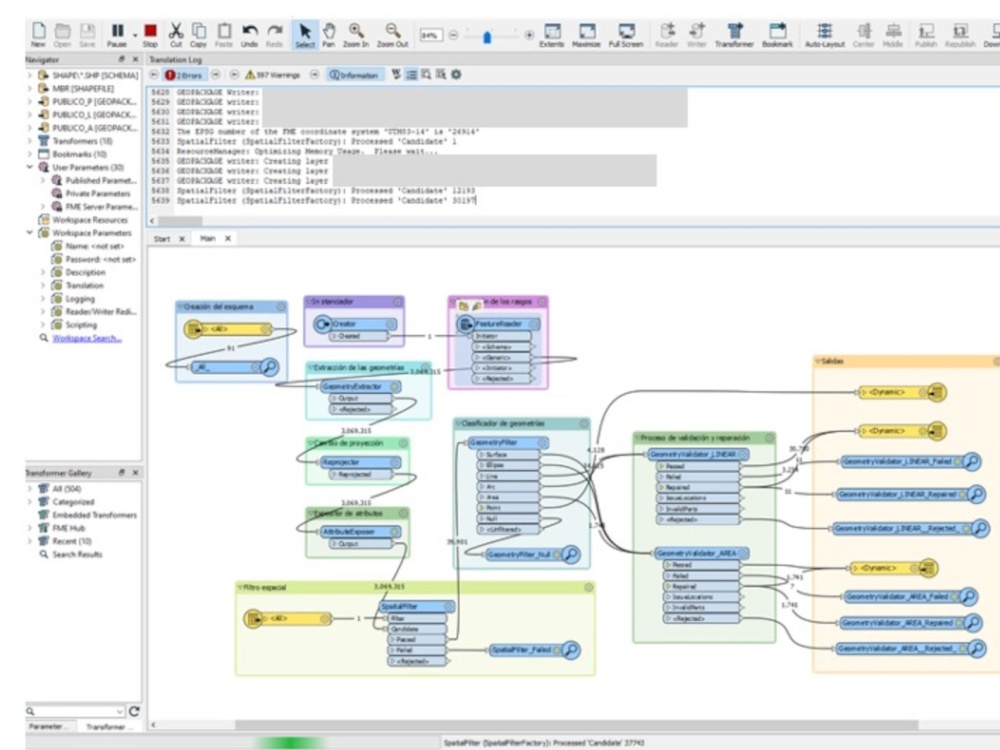
Task: Run Auto-Layout on the workspace
Action: tap(825, 34)
